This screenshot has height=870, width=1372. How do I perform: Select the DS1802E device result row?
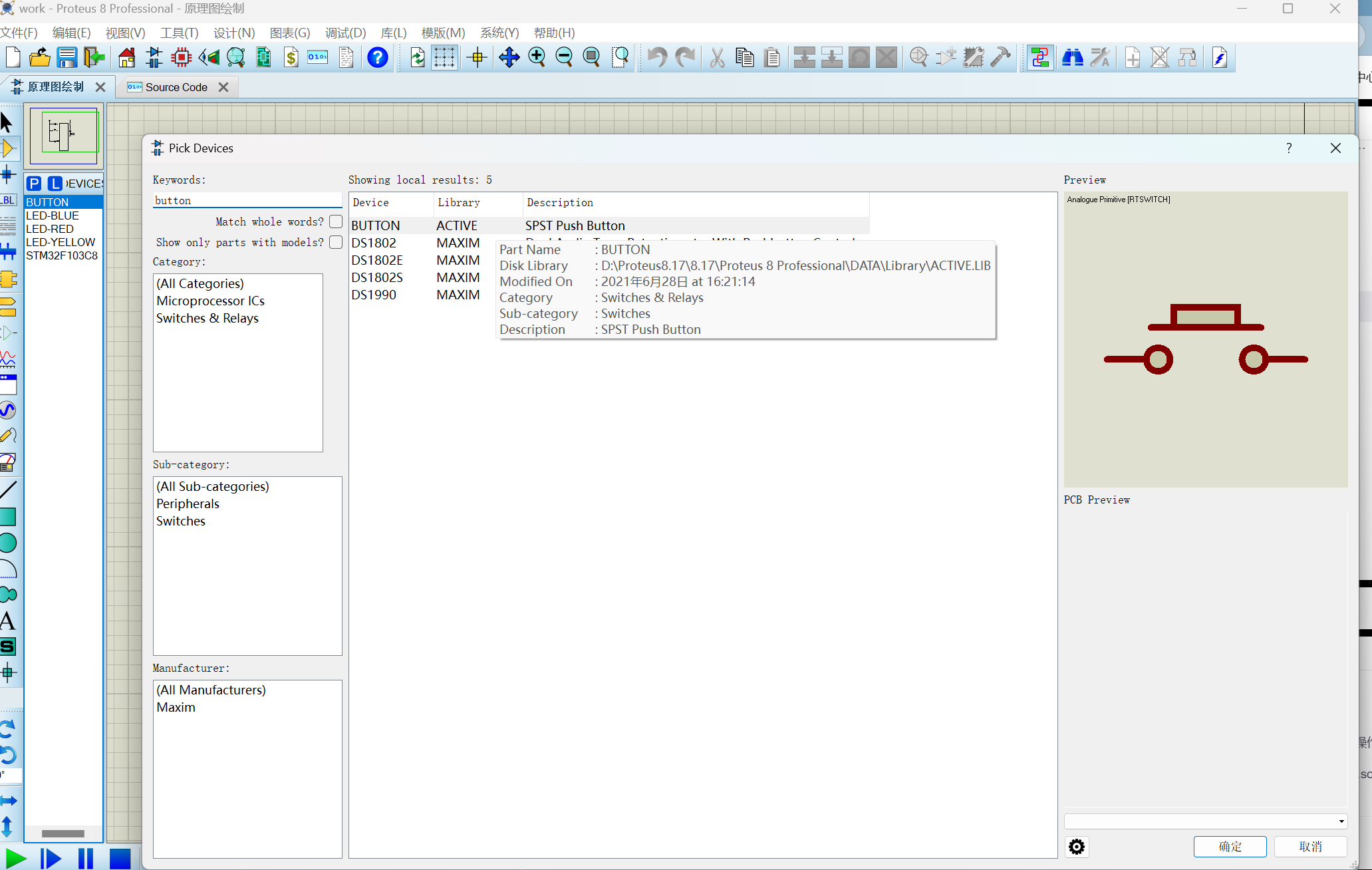[377, 260]
